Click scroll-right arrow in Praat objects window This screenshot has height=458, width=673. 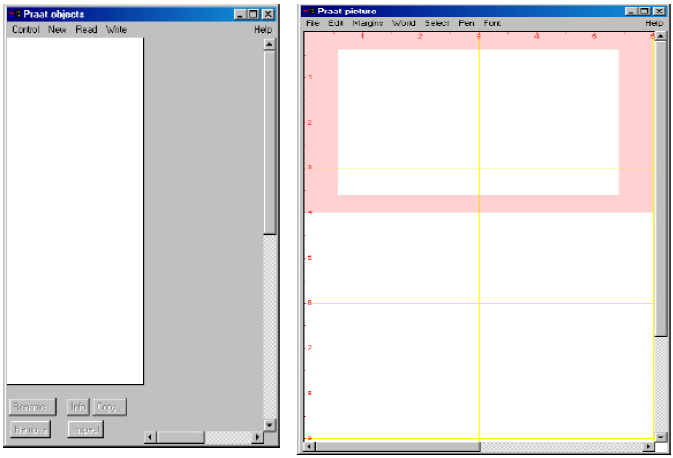pyautogui.click(x=257, y=437)
